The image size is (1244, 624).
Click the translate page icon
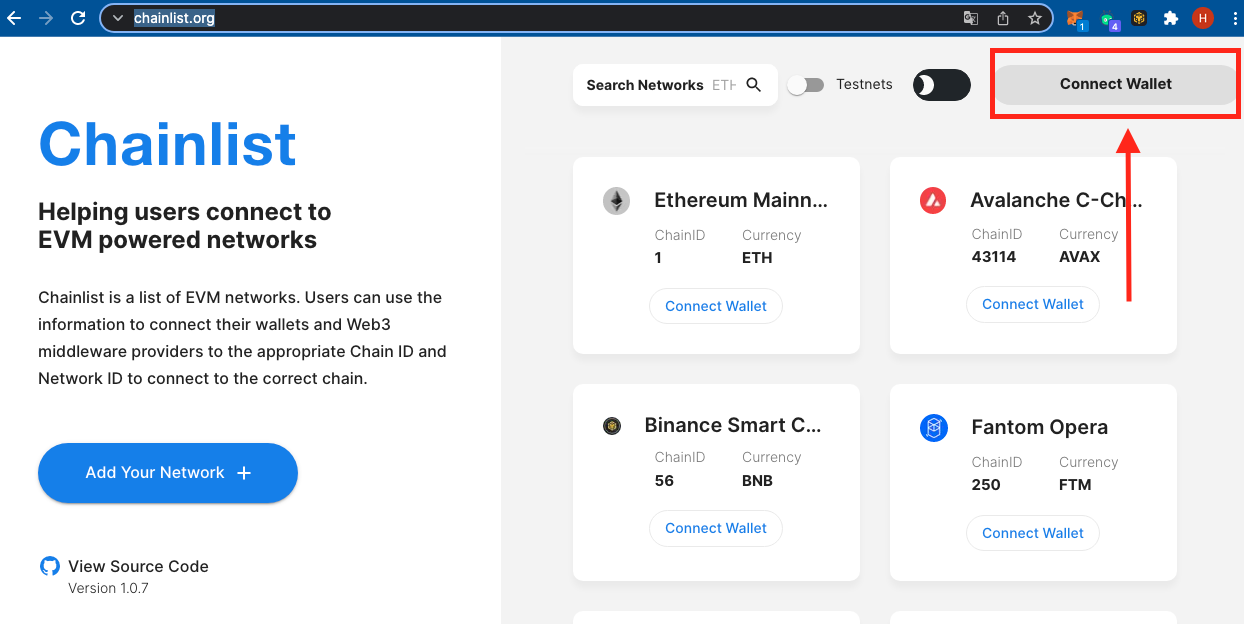pos(971,18)
